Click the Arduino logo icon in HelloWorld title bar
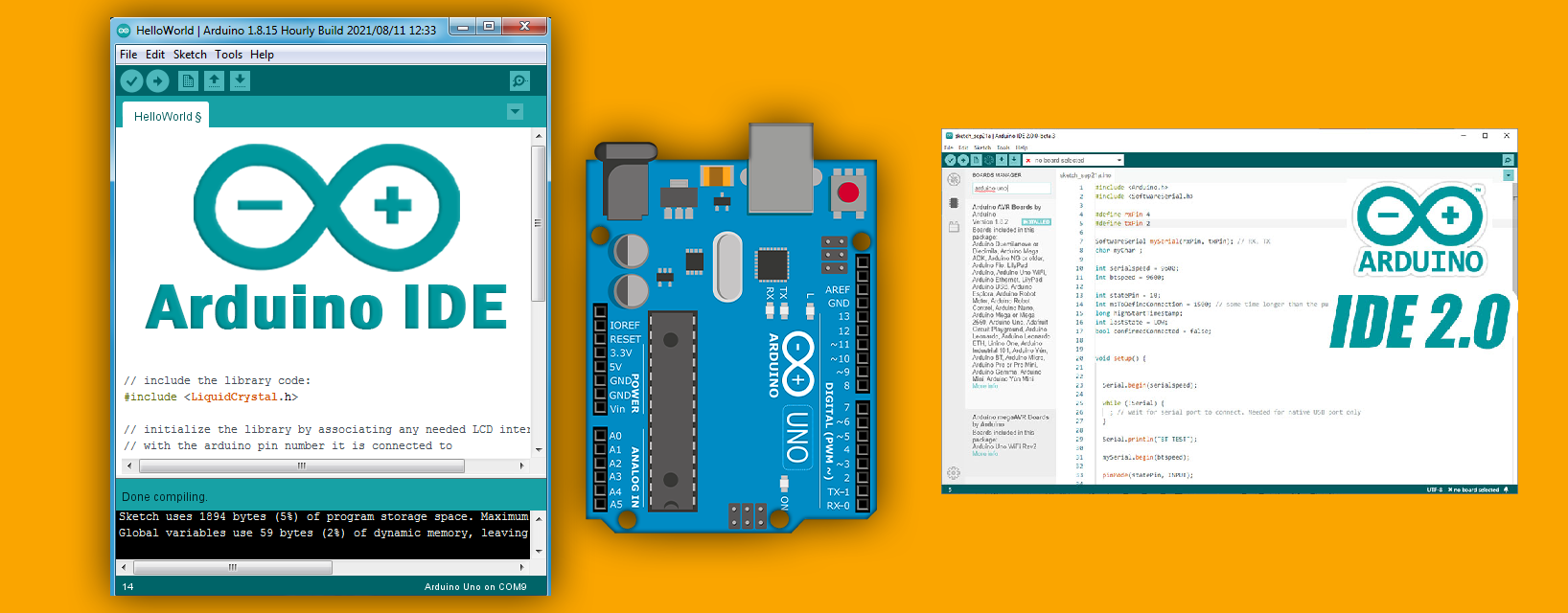The height and width of the screenshot is (613, 1568). point(124,30)
